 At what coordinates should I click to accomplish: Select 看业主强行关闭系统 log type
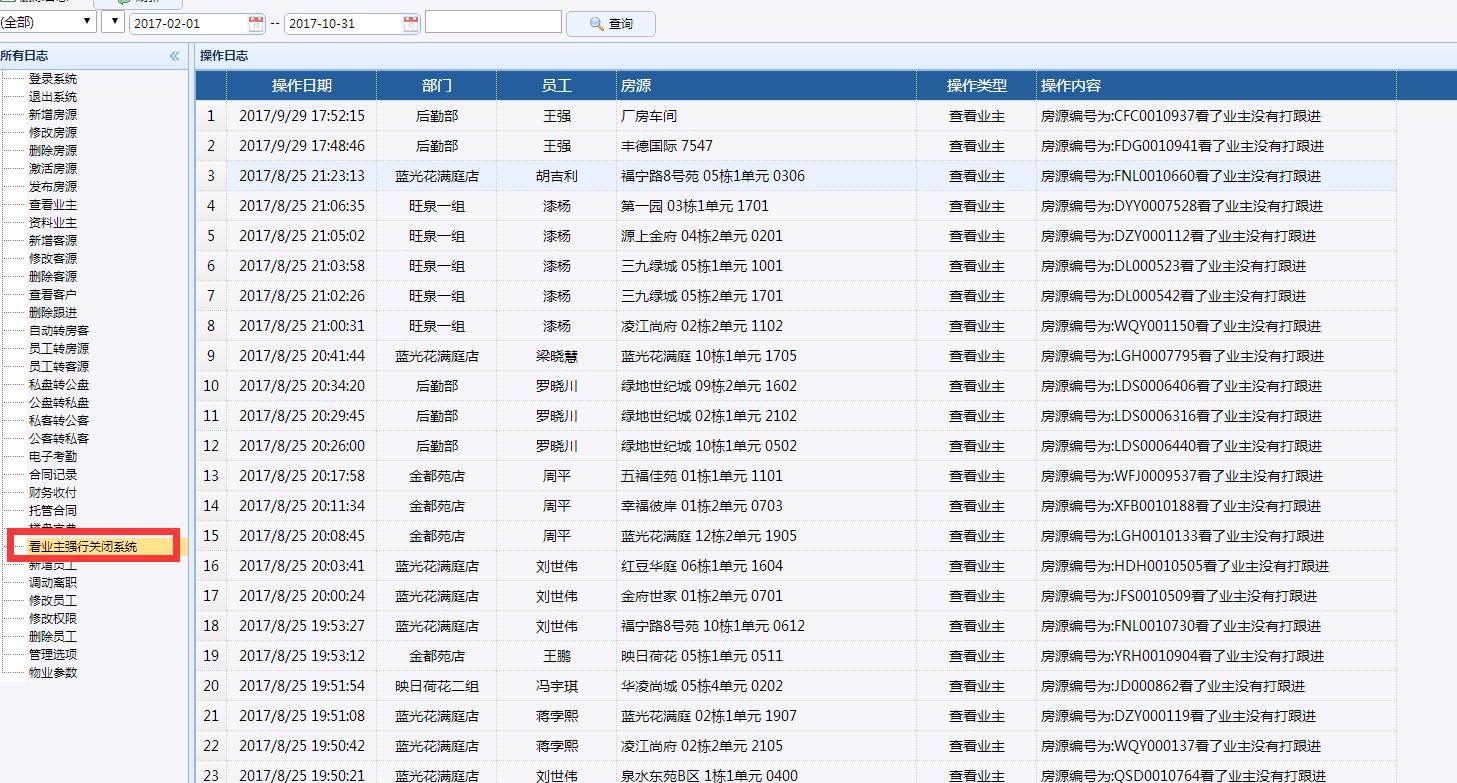pos(83,547)
